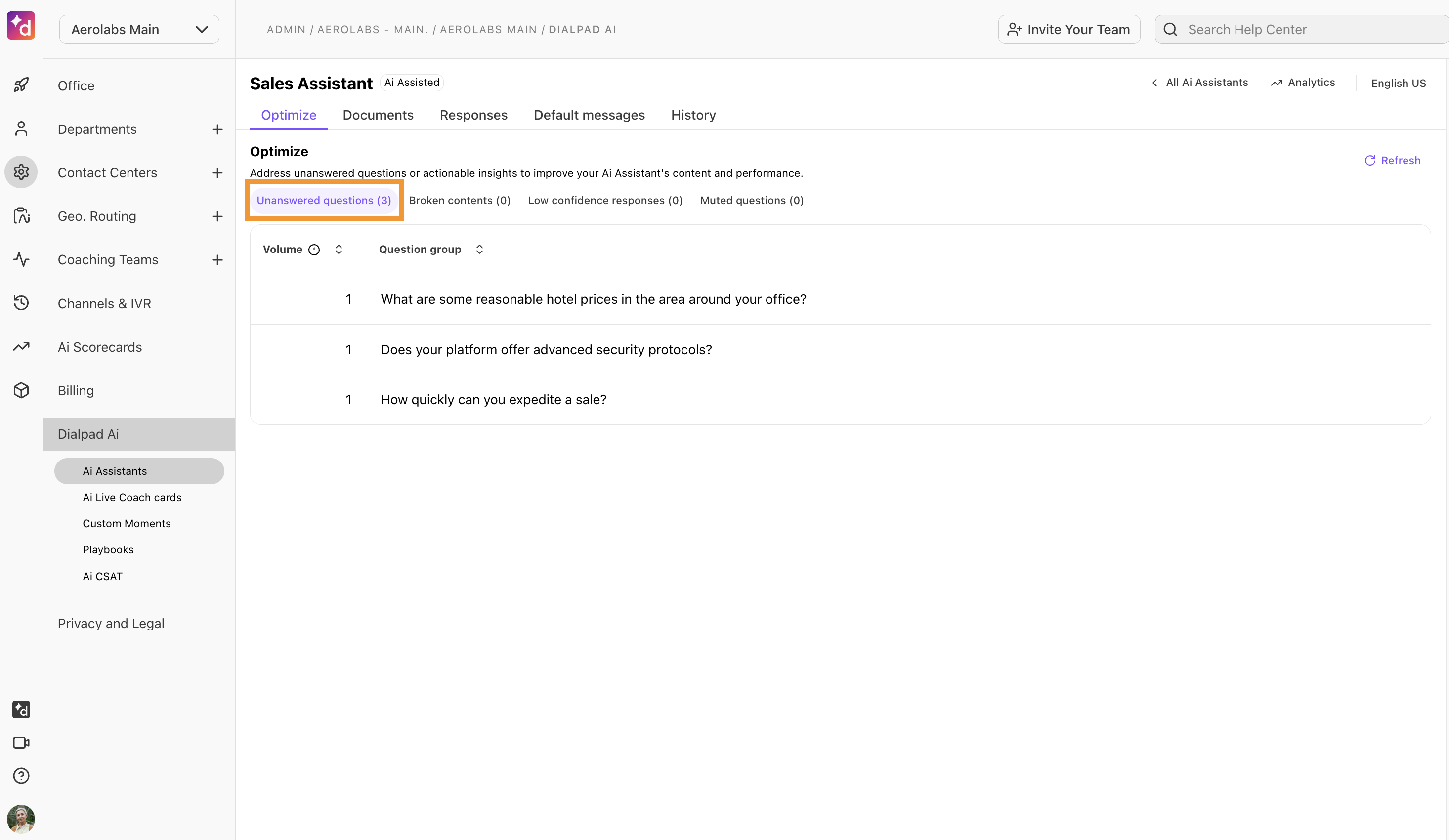
Task: Open the cube package sidebar icon
Action: click(21, 390)
